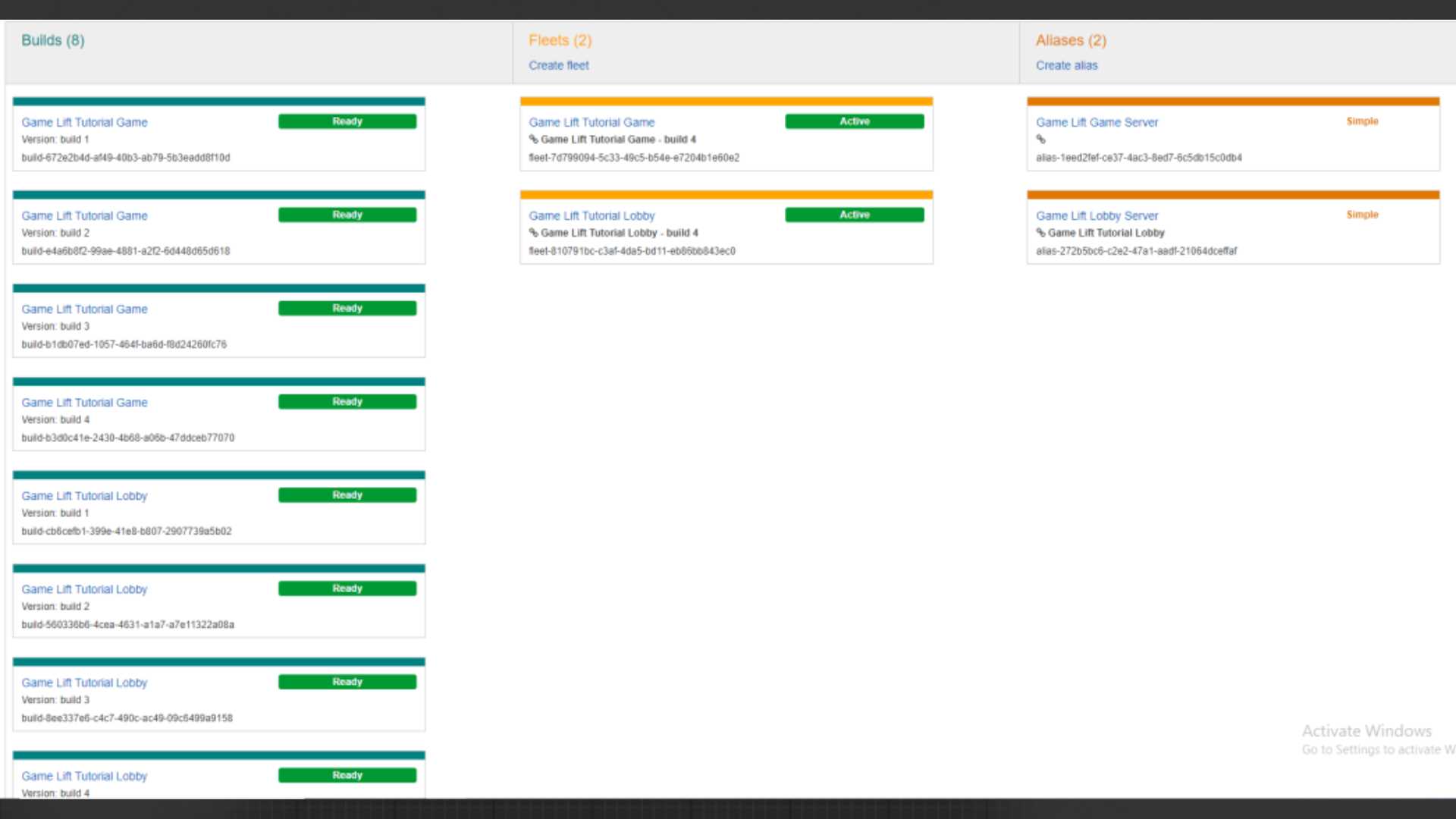Select alias ID alias-272b5bc6-c2e2-47a1
Image resolution: width=1456 pixels, height=819 pixels.
[1136, 251]
